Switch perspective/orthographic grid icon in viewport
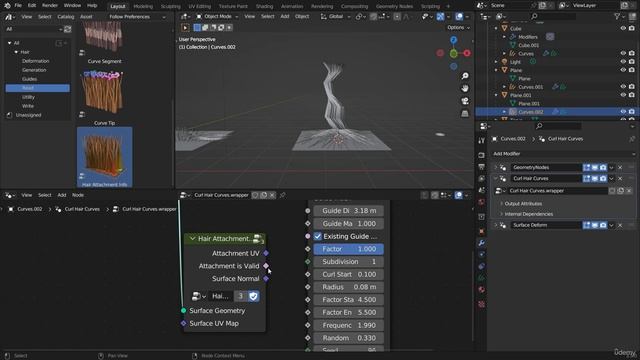Image resolution: width=640 pixels, height=360 pixels. click(x=465, y=113)
